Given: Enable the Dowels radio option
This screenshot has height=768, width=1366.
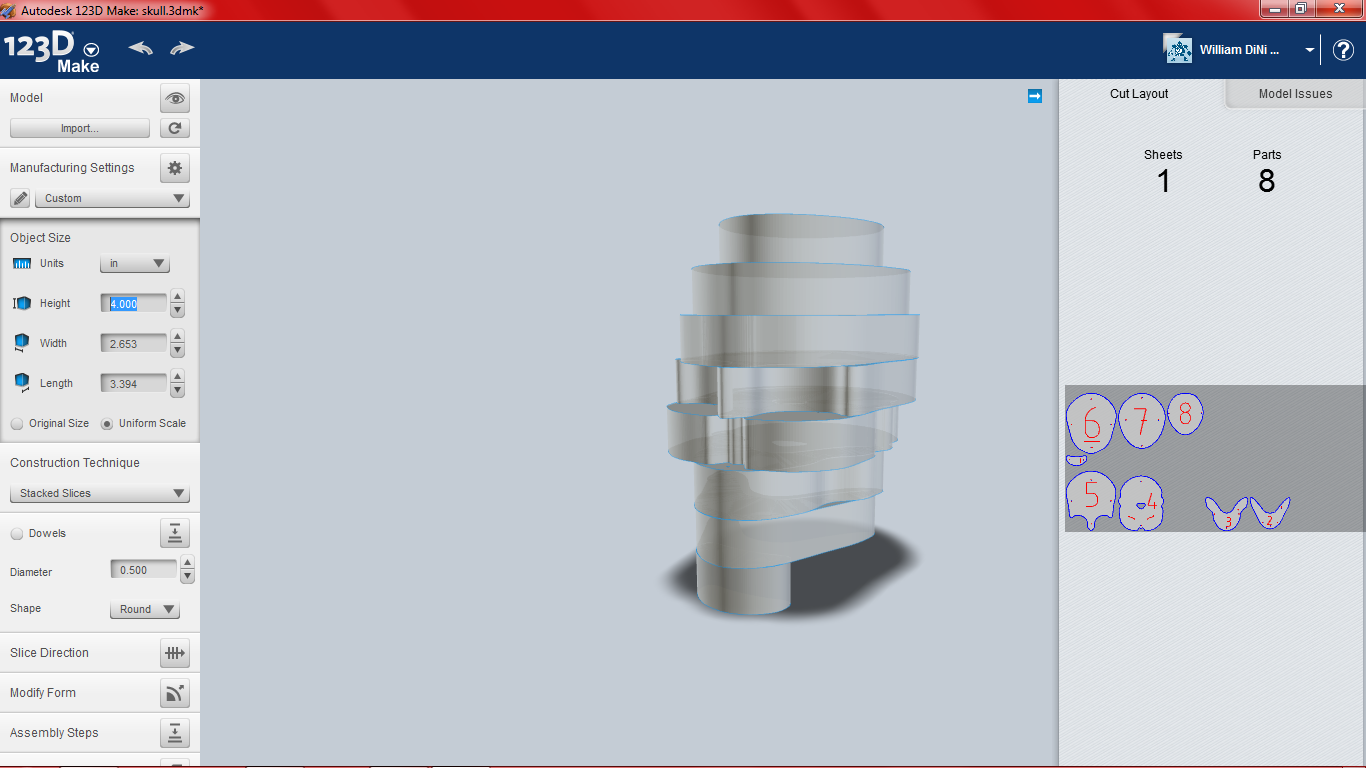Looking at the screenshot, I should (x=17, y=533).
